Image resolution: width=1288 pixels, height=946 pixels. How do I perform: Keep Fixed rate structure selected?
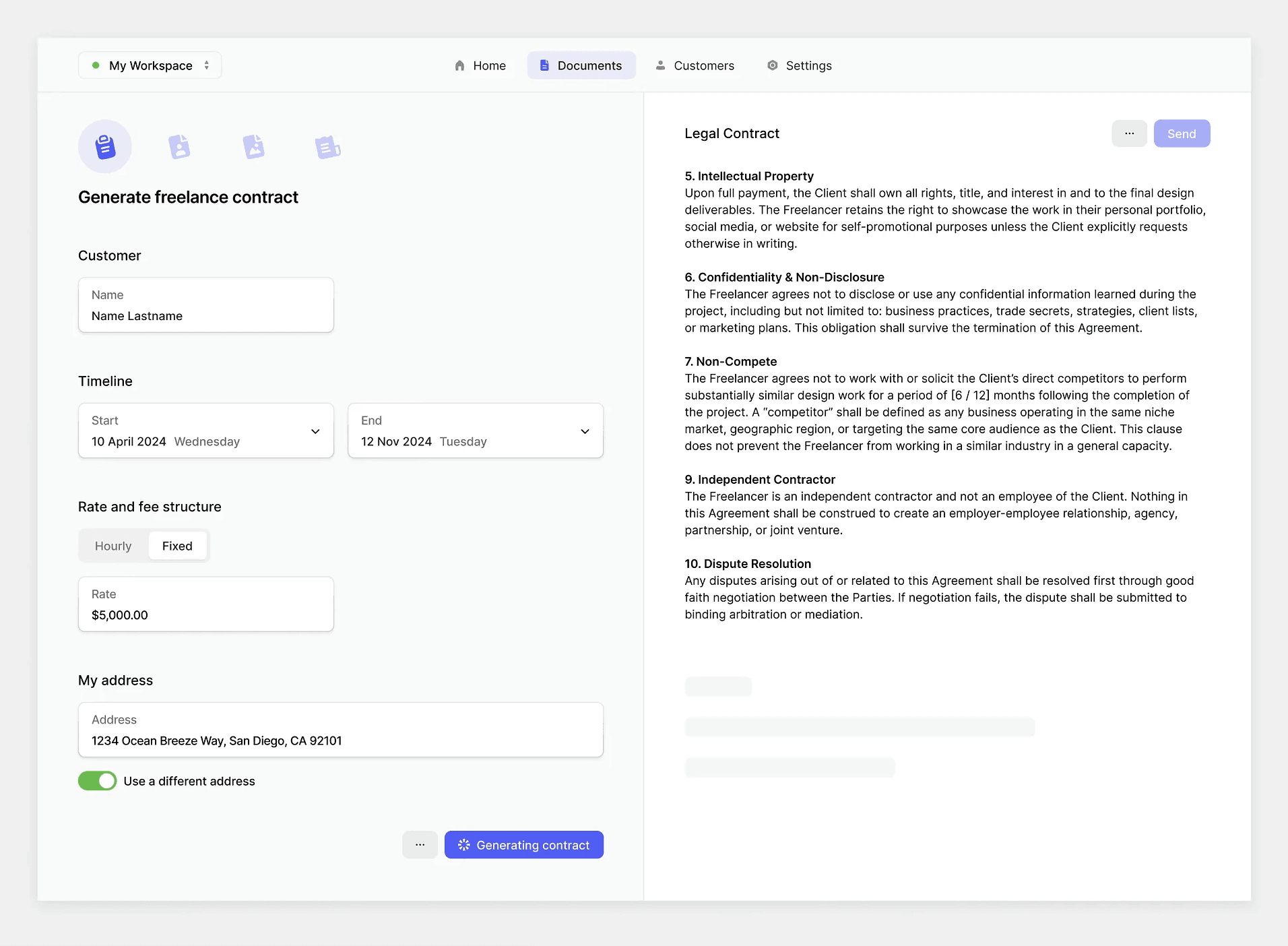click(177, 546)
